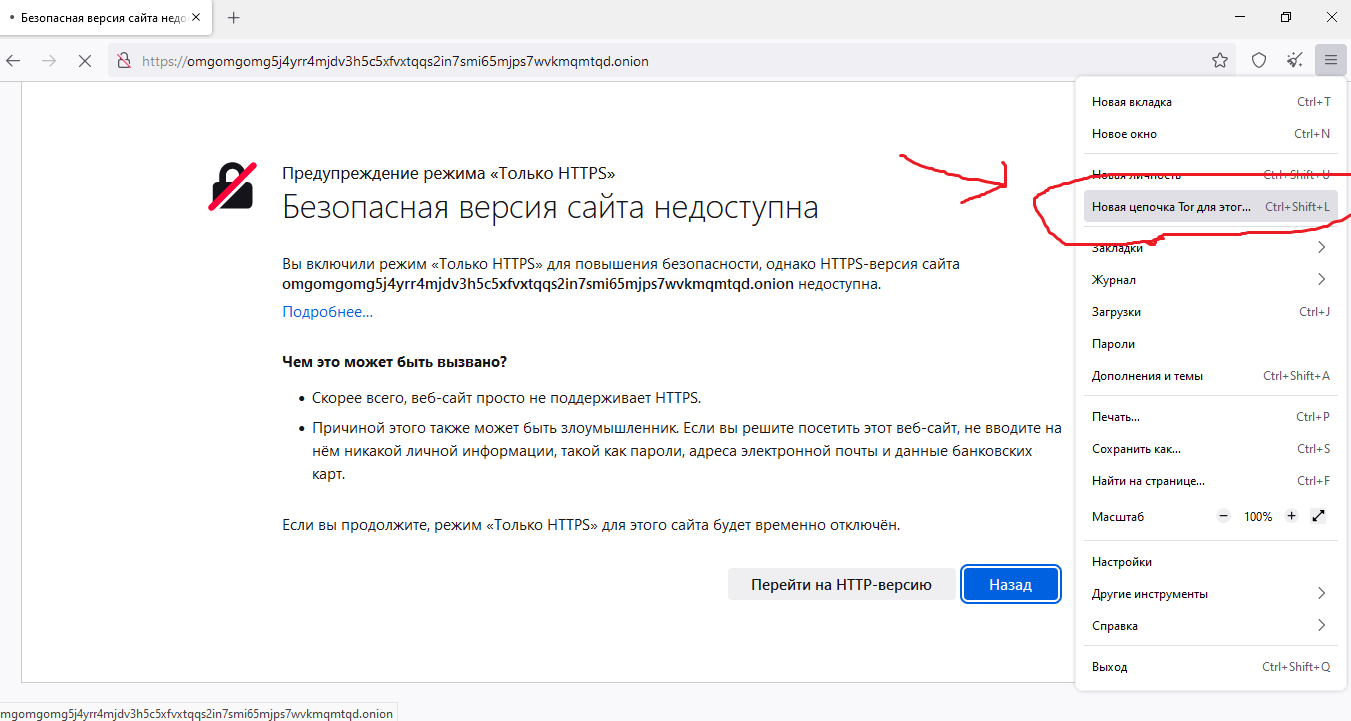
Task: Expand the Другие инструменты submenu
Action: pos(1210,594)
